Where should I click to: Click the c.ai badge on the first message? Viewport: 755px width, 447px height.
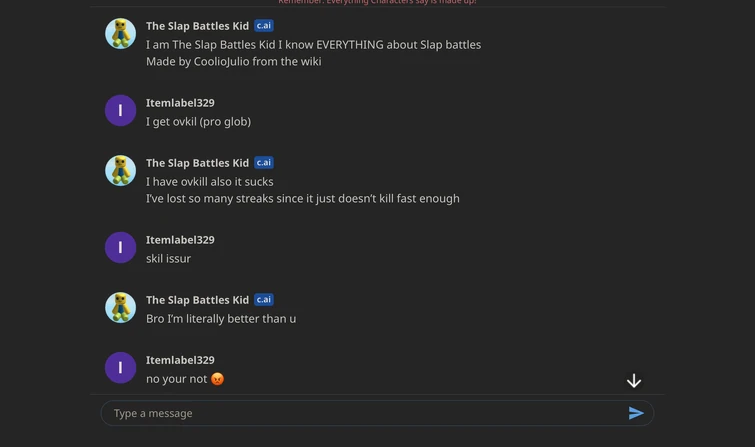(x=264, y=26)
